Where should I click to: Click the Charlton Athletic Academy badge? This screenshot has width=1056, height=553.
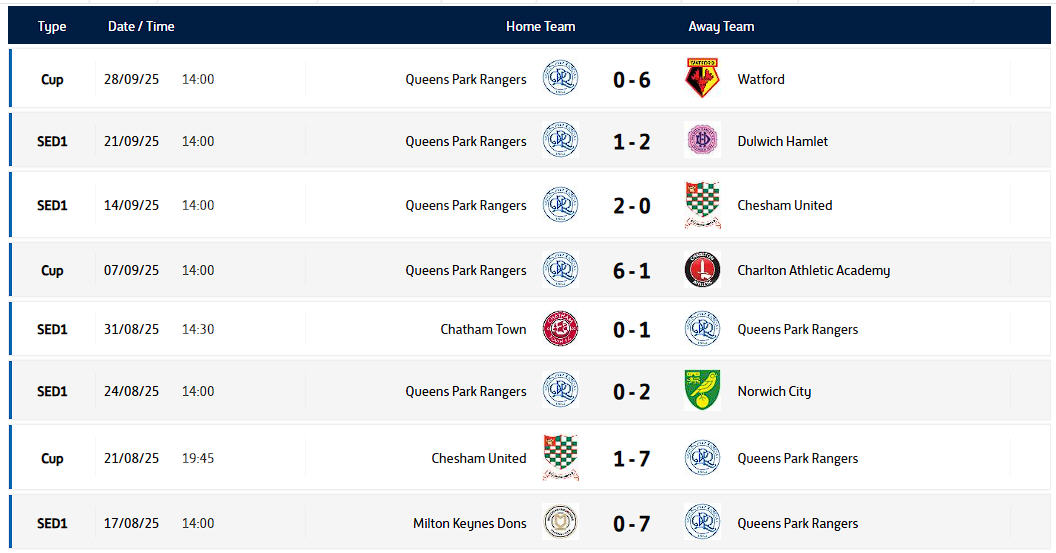pyautogui.click(x=702, y=270)
